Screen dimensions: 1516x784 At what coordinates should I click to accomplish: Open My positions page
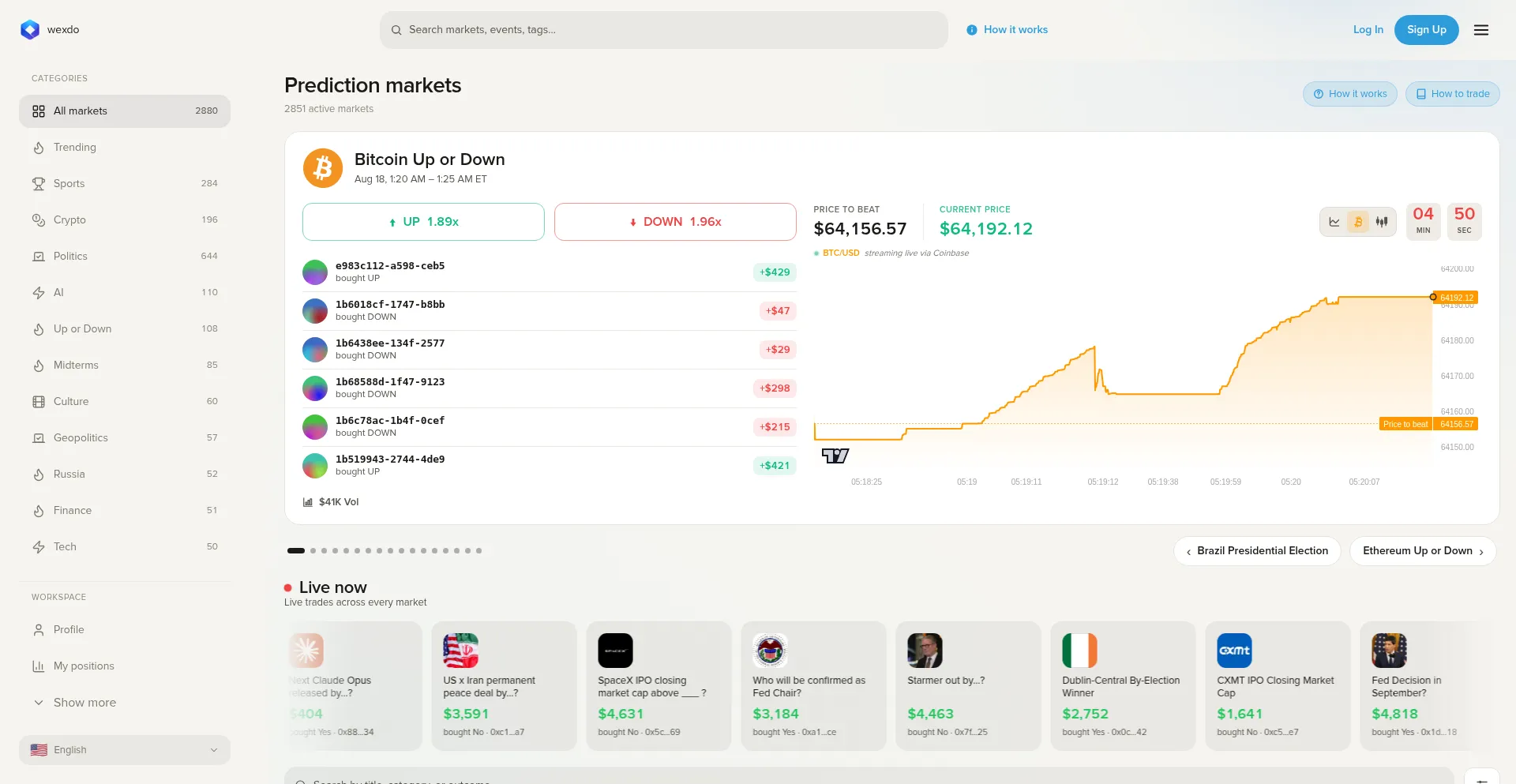click(x=125, y=666)
